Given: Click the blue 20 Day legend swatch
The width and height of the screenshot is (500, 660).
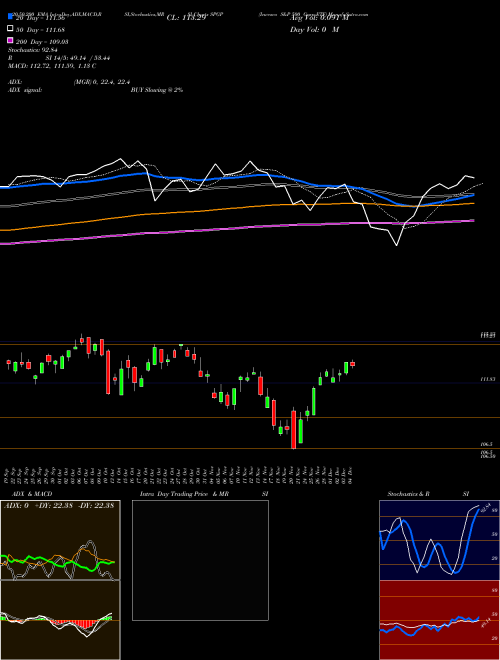Looking at the screenshot, I should point(10,17).
